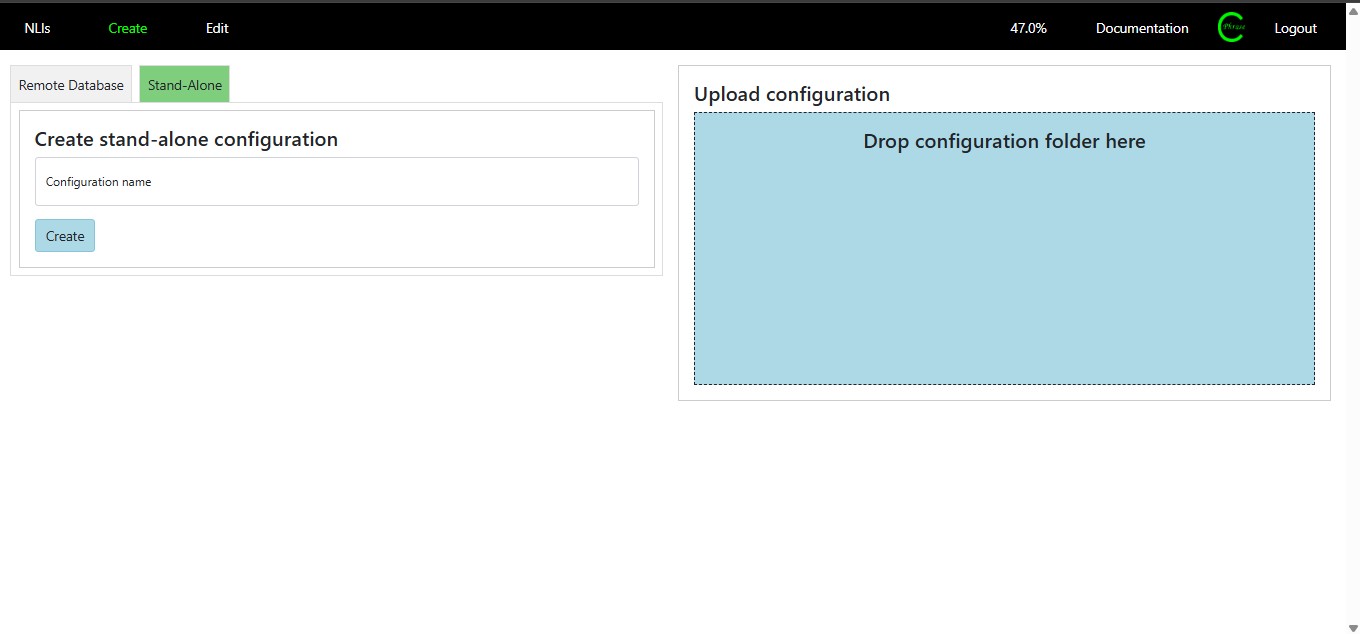The width and height of the screenshot is (1360, 634).
Task: Click the 'Create stand-alone configuration' heading
Action: tap(186, 140)
